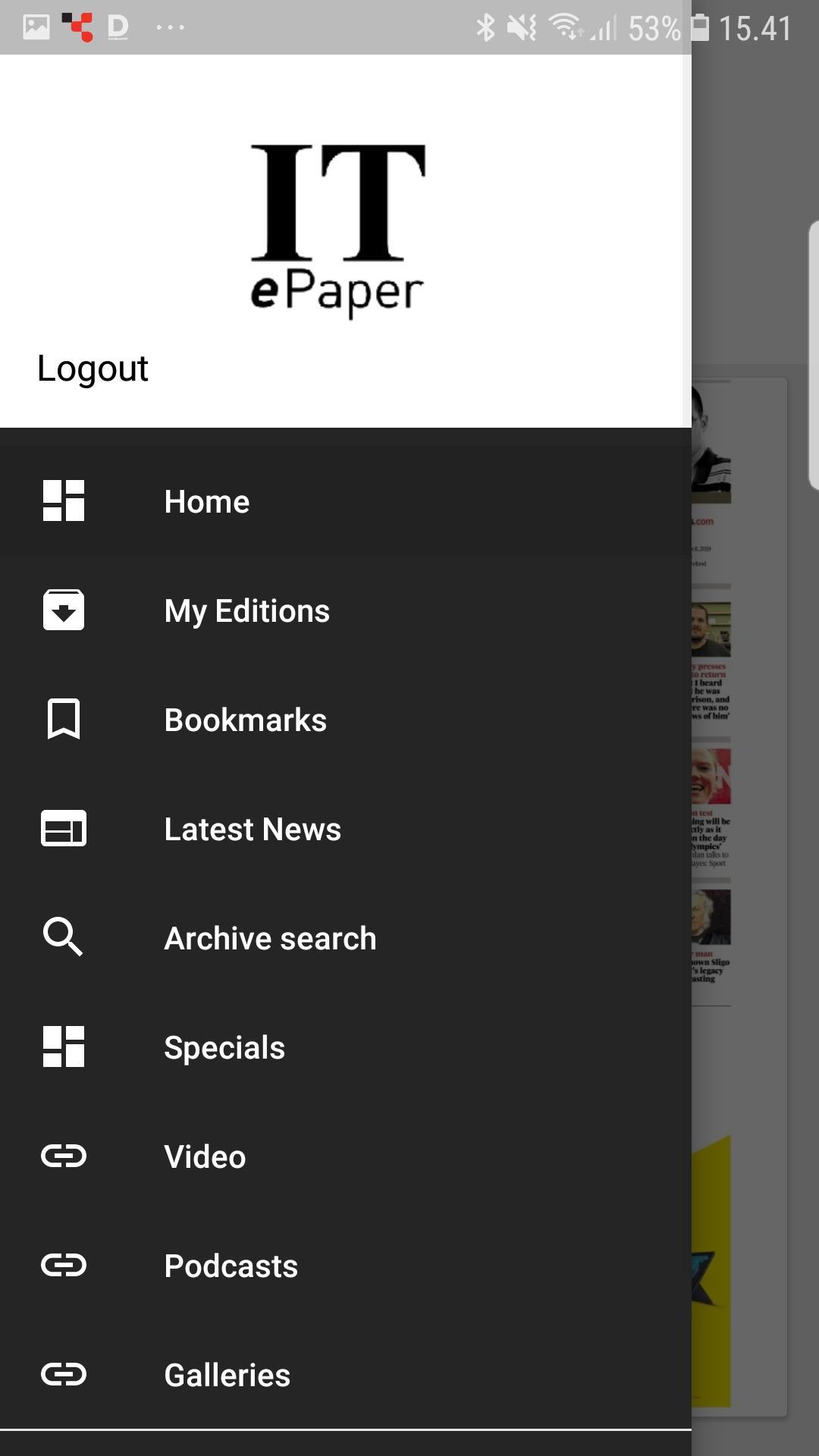Open the Archive search menu item
The width and height of the screenshot is (819, 1456).
[346, 937]
